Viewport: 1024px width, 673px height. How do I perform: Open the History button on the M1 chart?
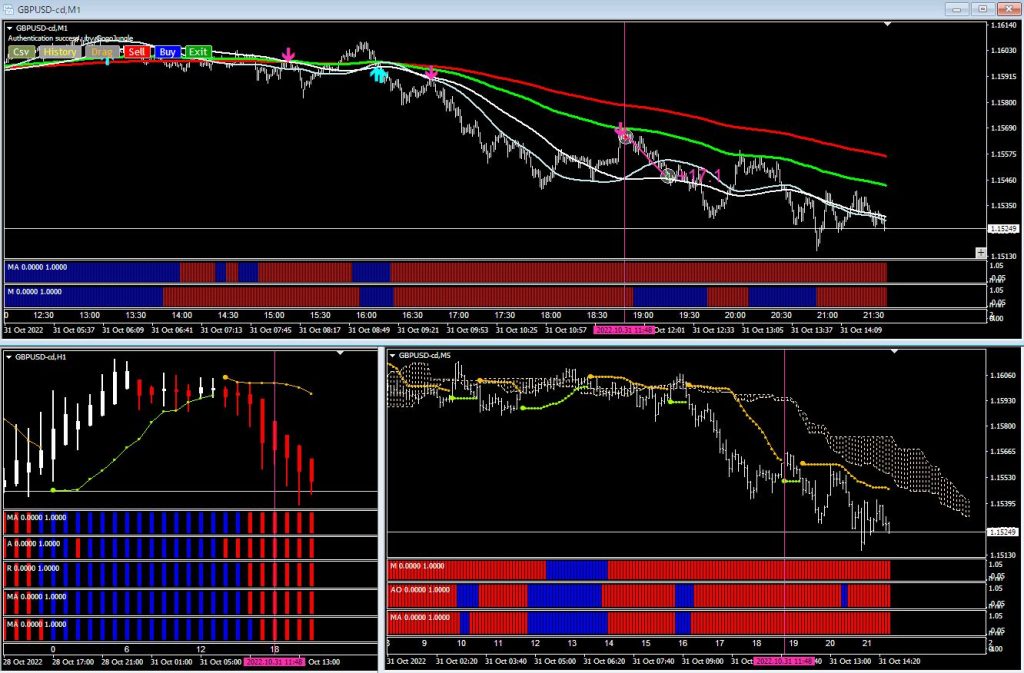pyautogui.click(x=59, y=52)
